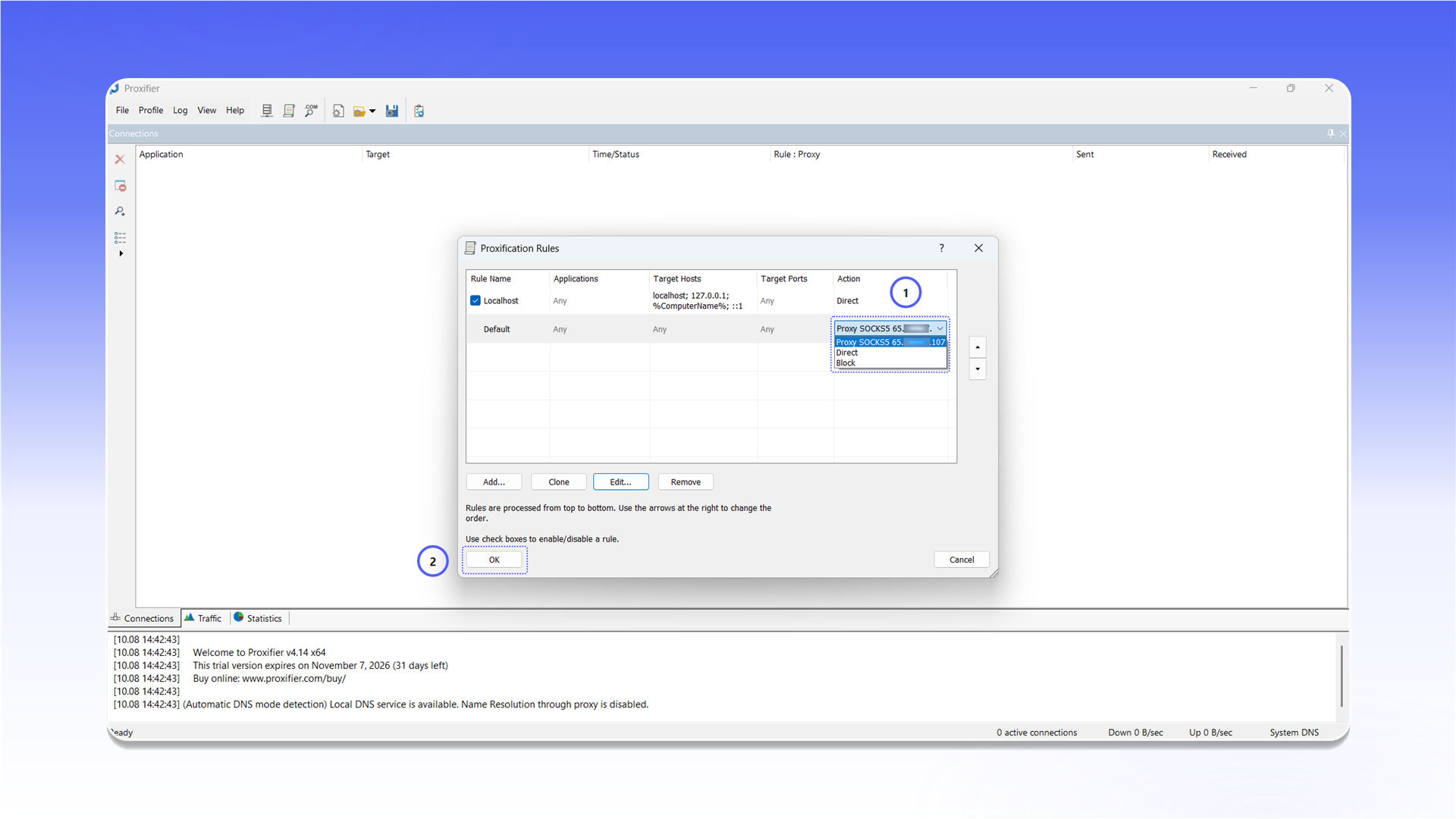
Task: Click the list view sidebar icon
Action: [x=120, y=237]
